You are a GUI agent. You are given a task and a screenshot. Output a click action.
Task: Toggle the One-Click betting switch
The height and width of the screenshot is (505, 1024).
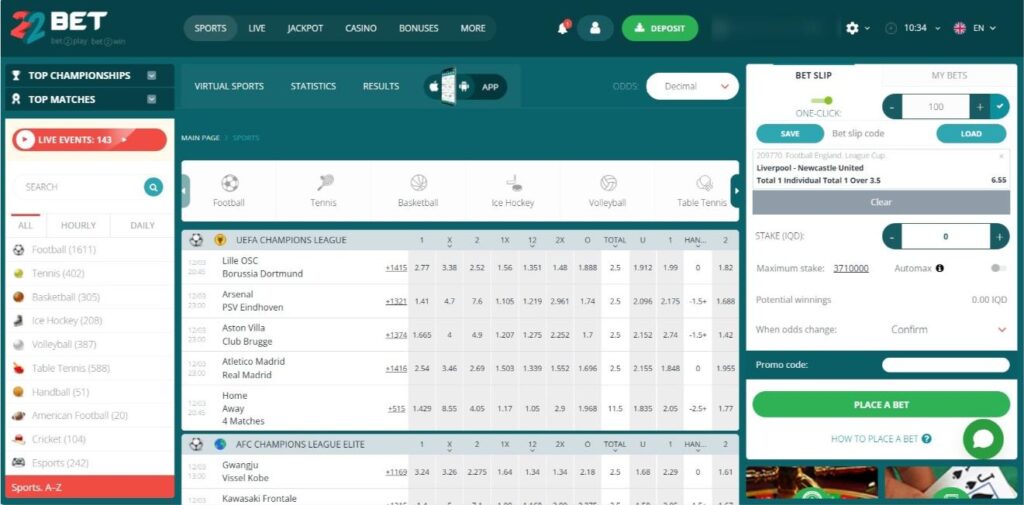coord(822,100)
